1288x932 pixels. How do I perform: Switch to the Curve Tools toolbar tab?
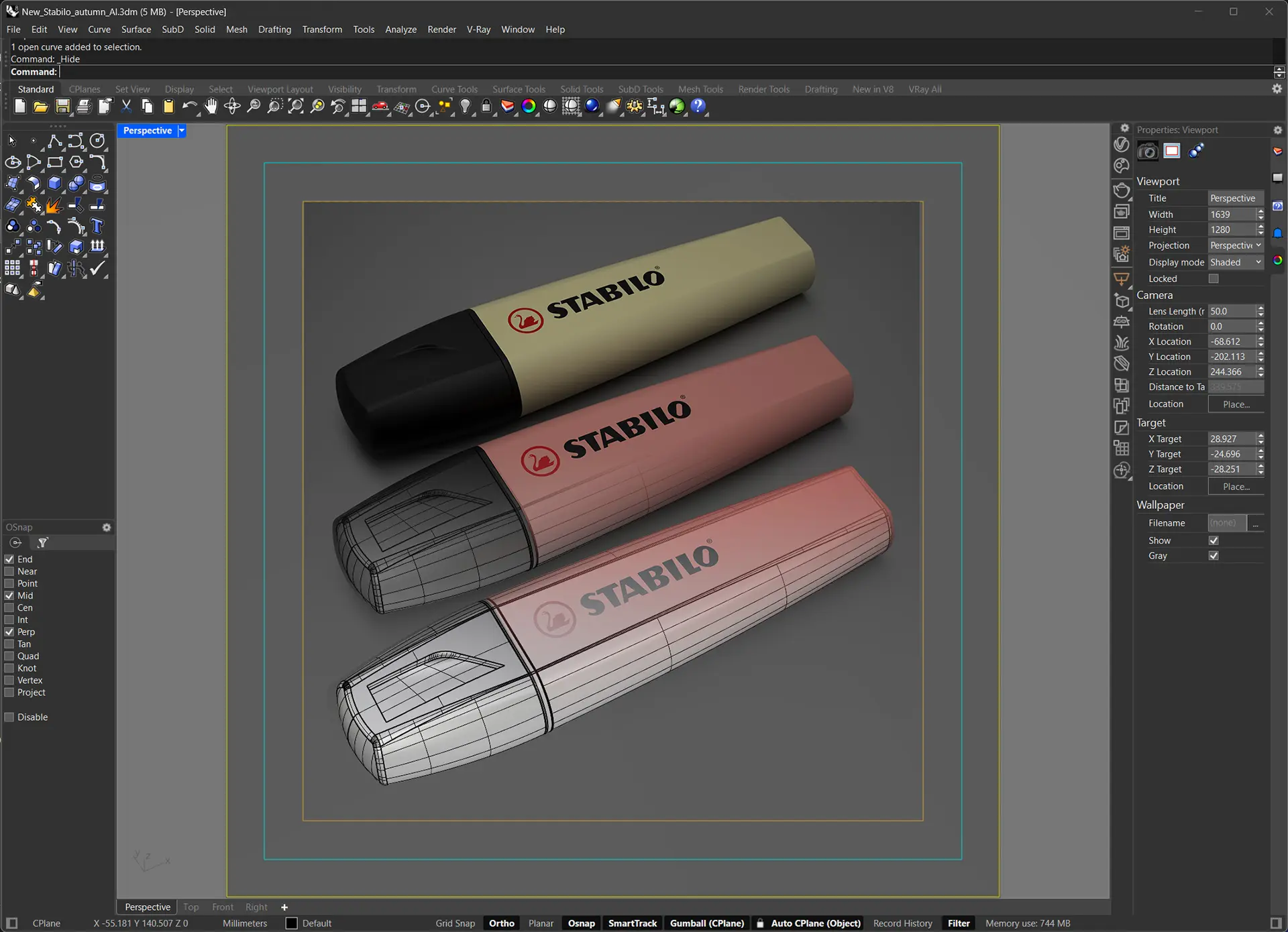[454, 89]
